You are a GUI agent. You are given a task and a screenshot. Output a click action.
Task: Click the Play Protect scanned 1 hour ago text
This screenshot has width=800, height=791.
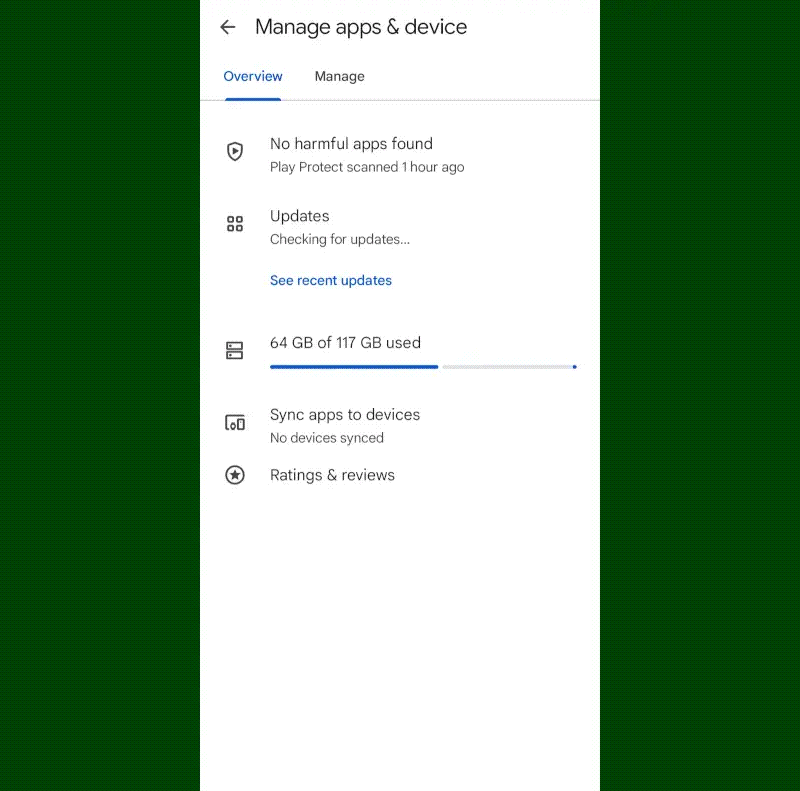pos(367,167)
